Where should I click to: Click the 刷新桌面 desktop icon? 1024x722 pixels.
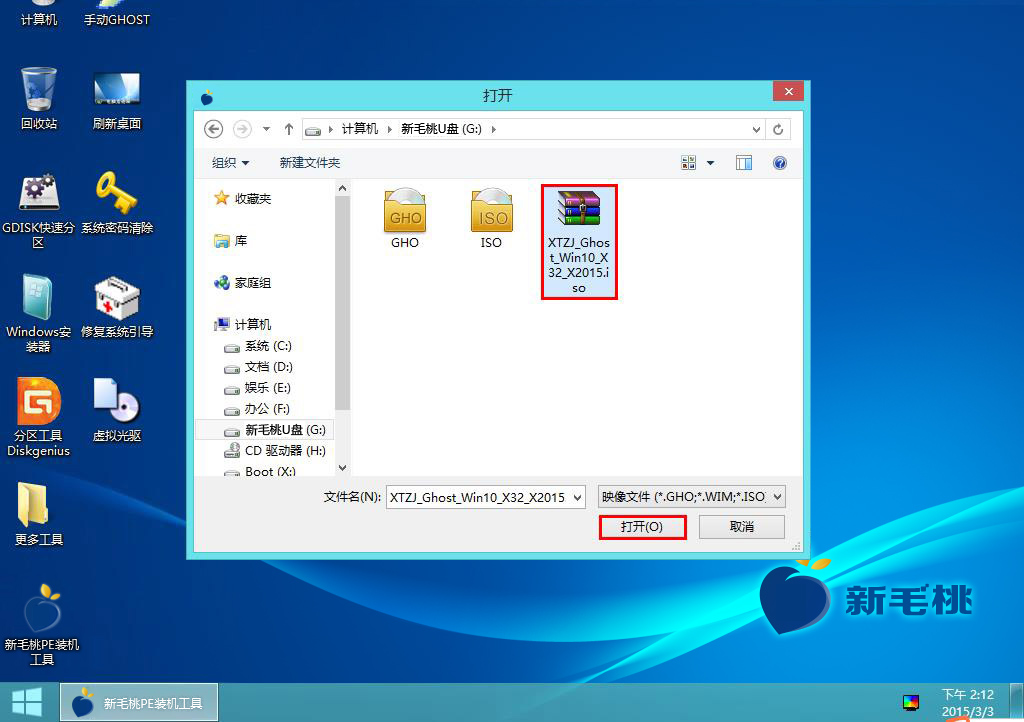[x=116, y=98]
